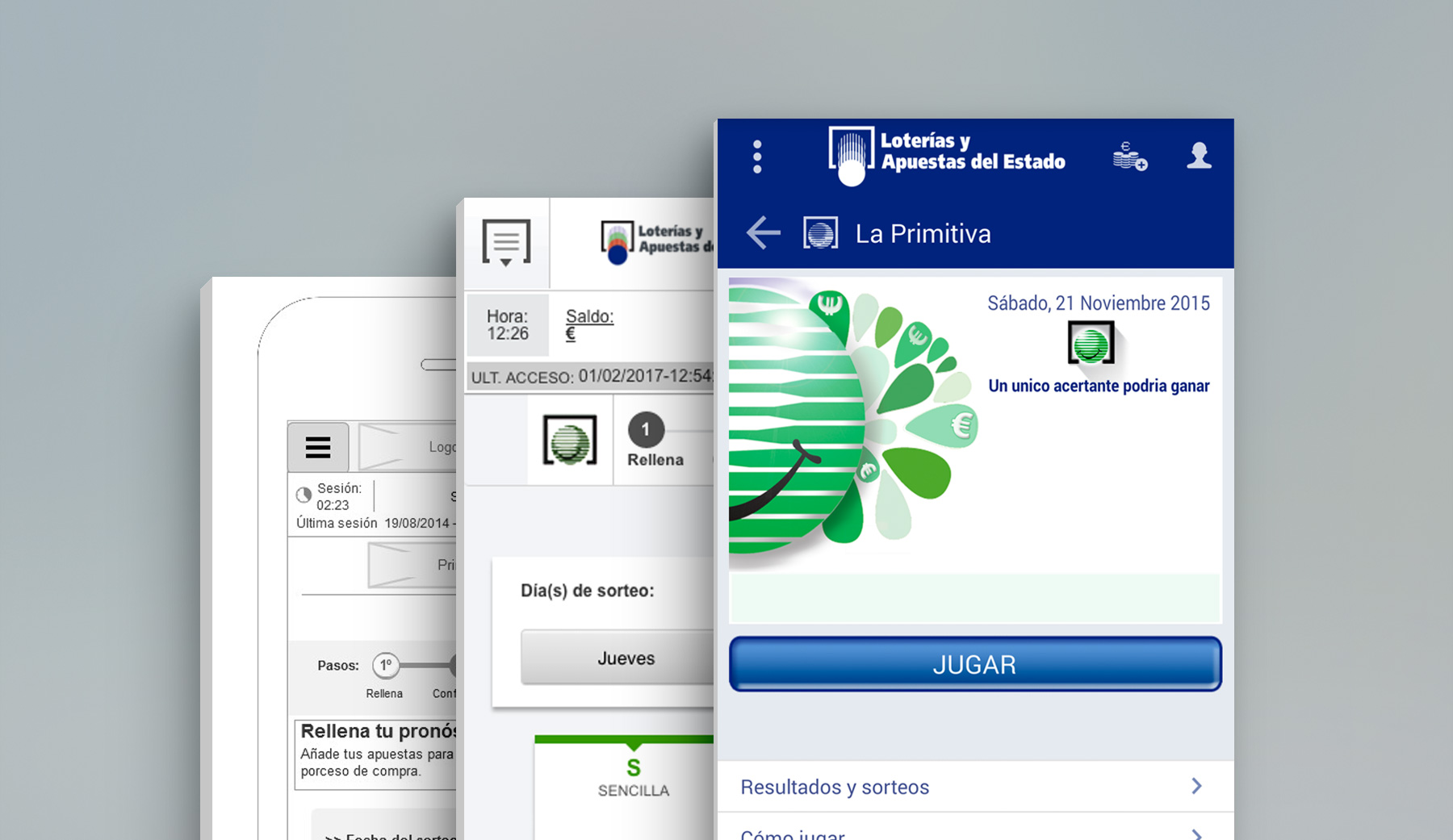
Task: Click the Jueves day button
Action: [x=618, y=658]
